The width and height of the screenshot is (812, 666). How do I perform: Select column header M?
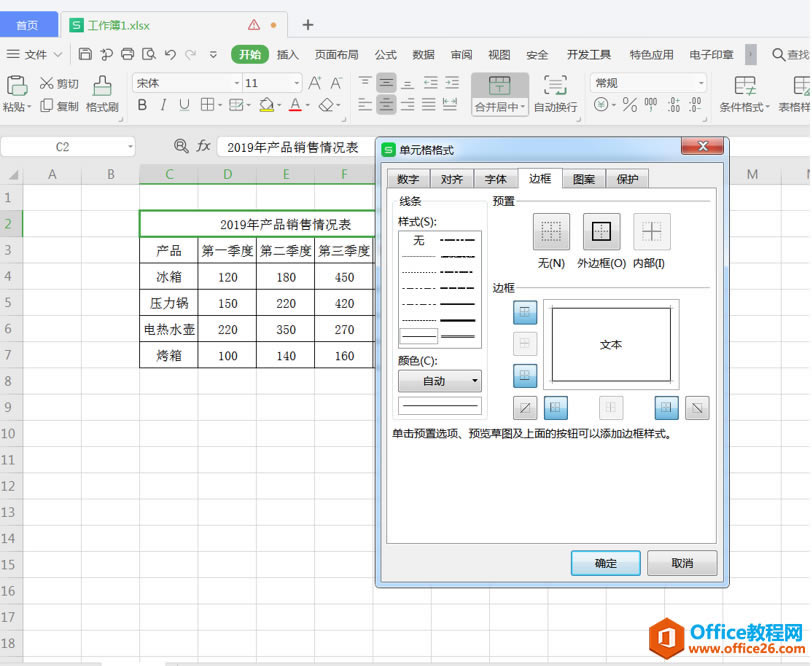pos(752,174)
